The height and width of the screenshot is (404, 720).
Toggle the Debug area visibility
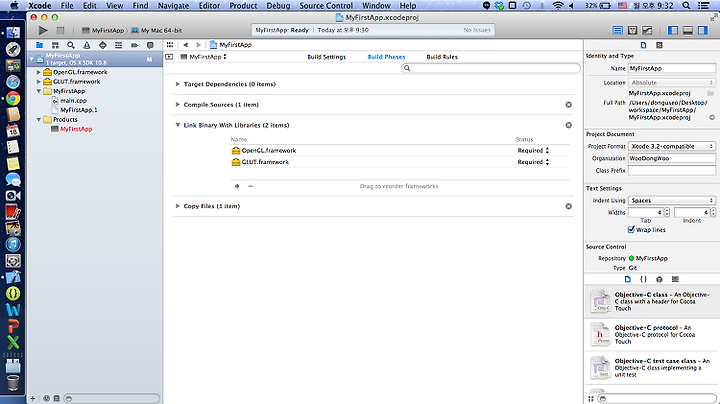[x=687, y=30]
